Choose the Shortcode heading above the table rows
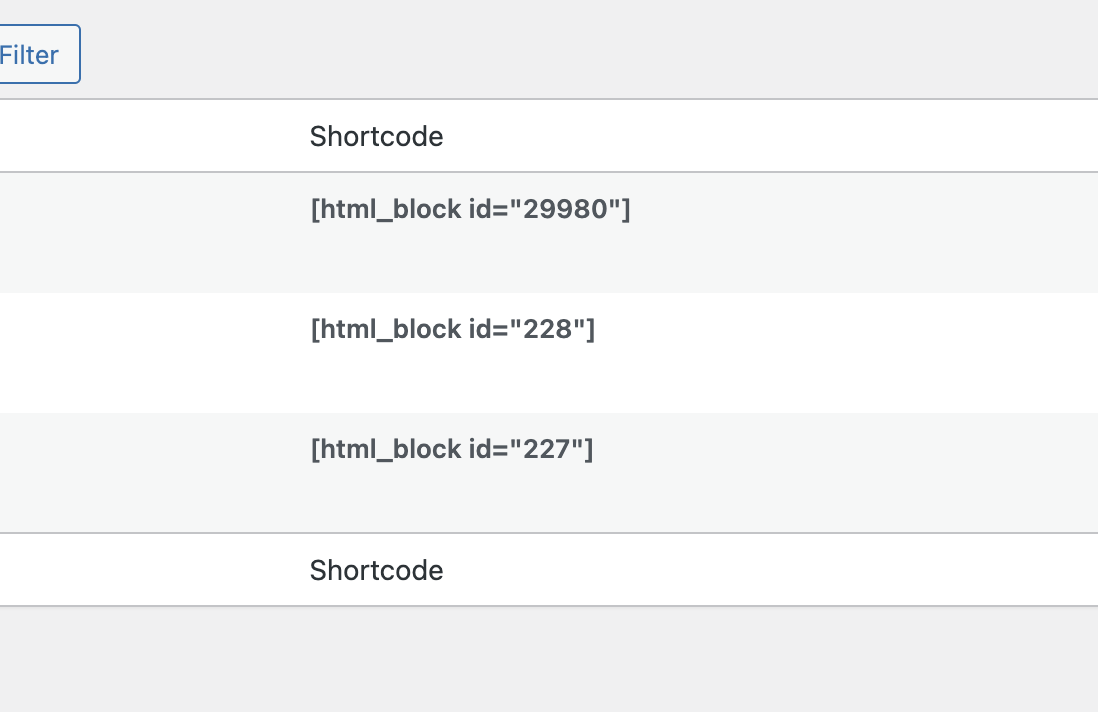1098x712 pixels. 376,136
